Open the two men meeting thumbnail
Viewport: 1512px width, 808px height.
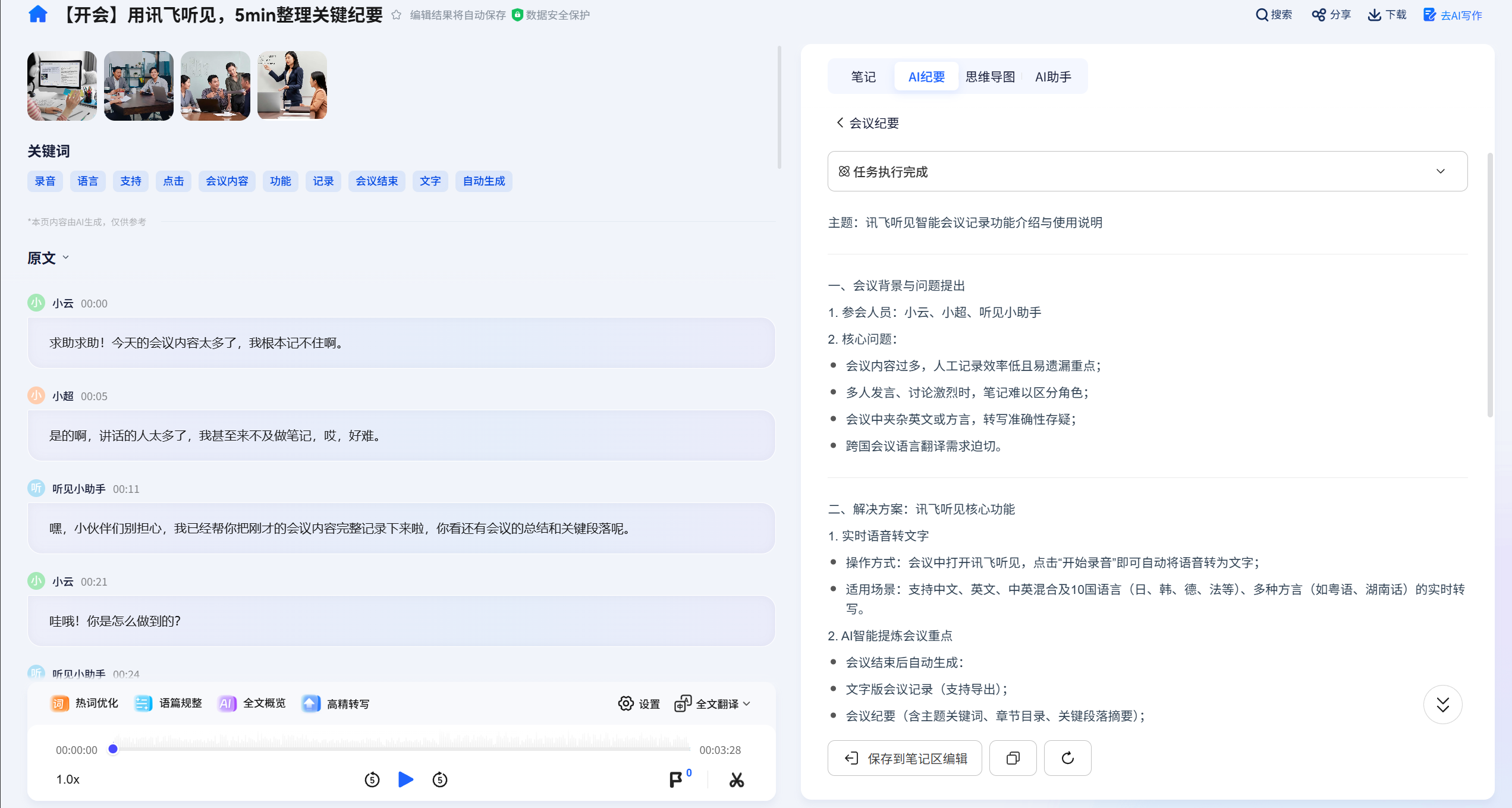point(139,86)
